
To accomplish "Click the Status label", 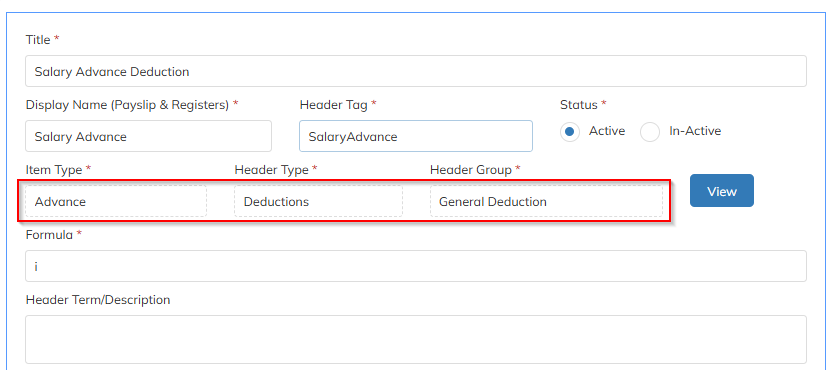I will tap(579, 104).
